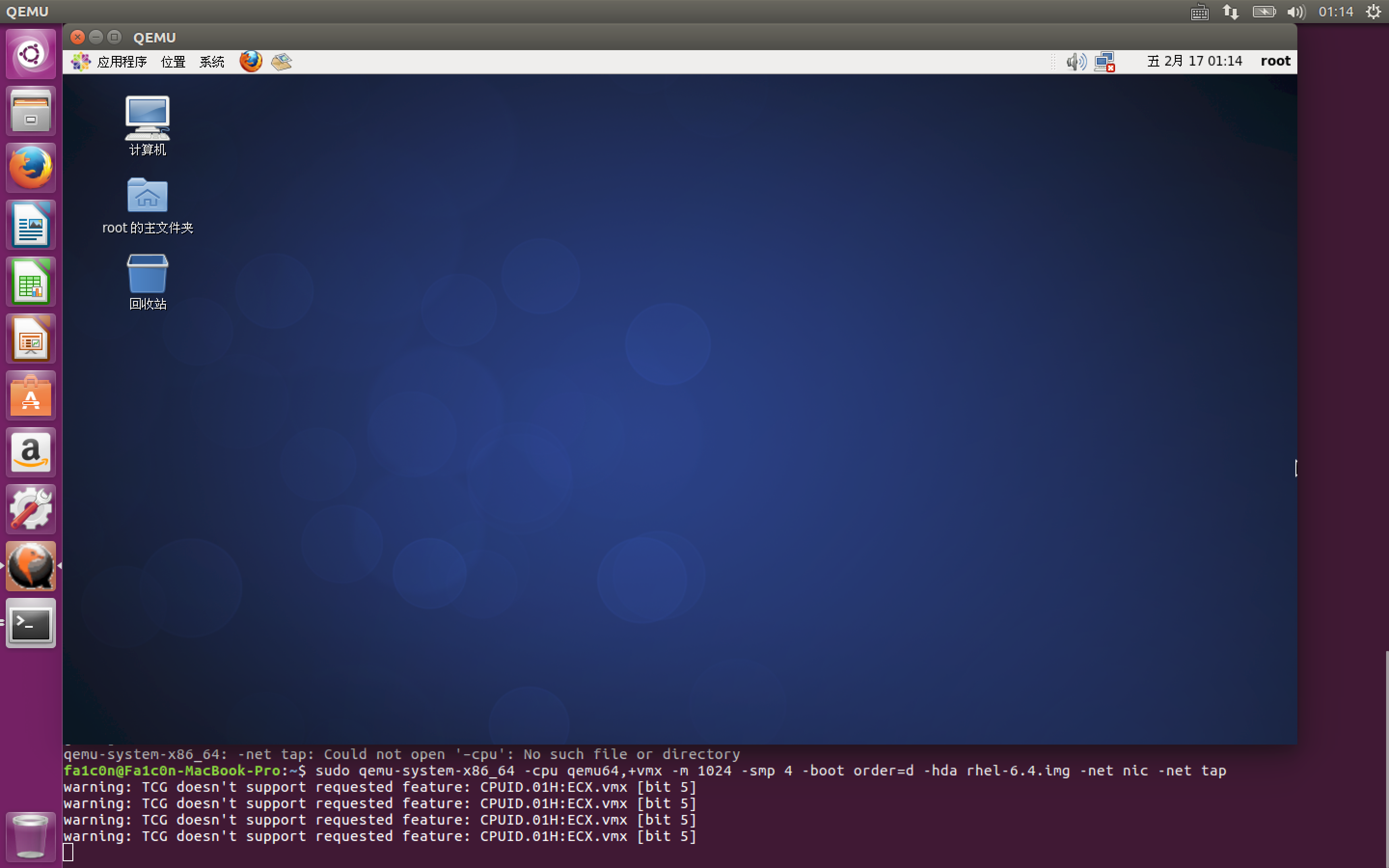Open LibreOffice Calc from the launcher

click(30, 281)
